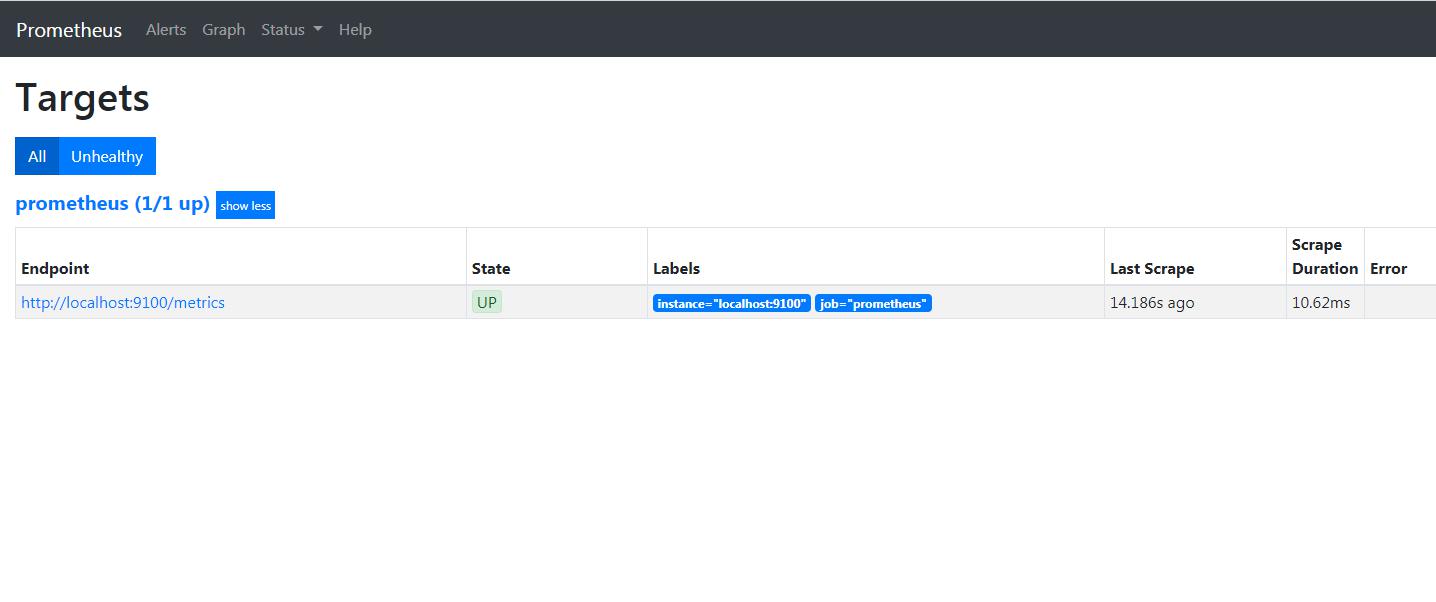The width and height of the screenshot is (1436, 602).
Task: Click the UP state badge
Action: [x=487, y=302]
